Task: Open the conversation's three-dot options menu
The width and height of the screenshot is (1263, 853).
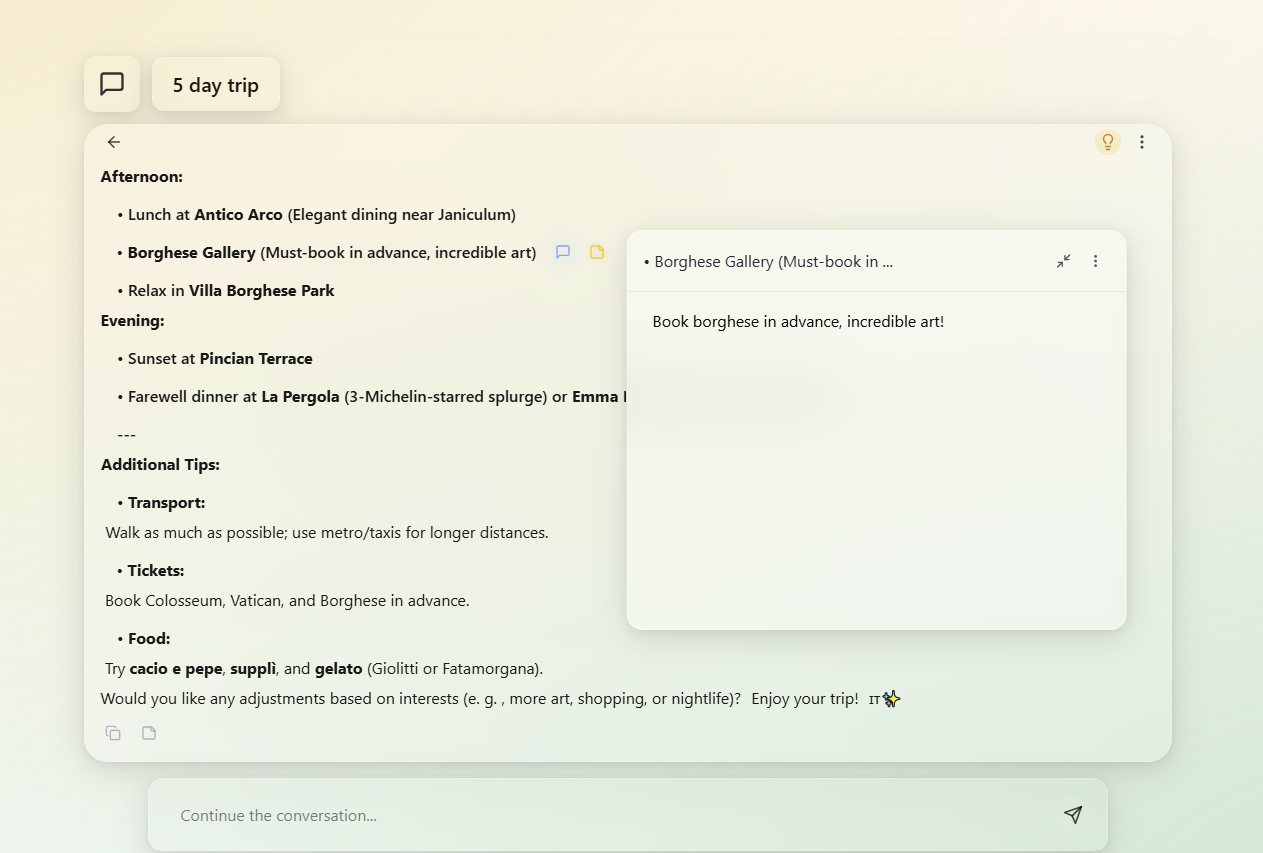Action: click(1142, 142)
